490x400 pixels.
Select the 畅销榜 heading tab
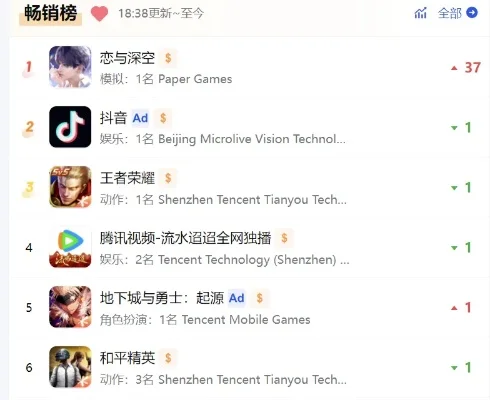click(x=51, y=13)
